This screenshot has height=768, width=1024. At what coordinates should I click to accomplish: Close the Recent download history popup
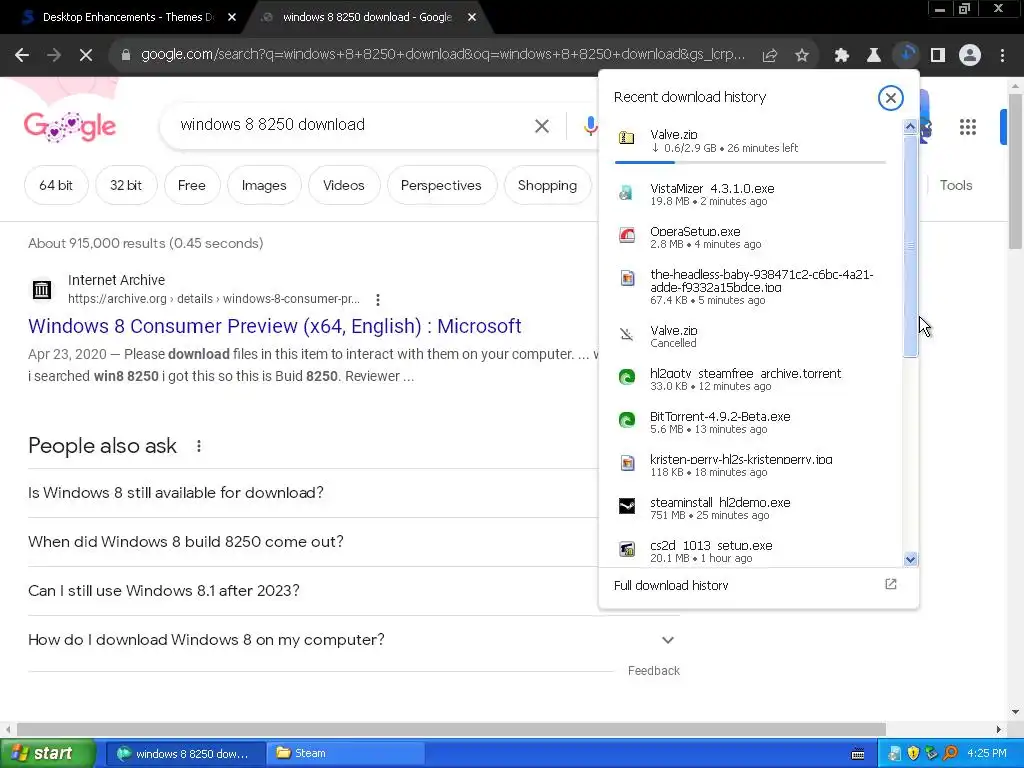(x=890, y=98)
